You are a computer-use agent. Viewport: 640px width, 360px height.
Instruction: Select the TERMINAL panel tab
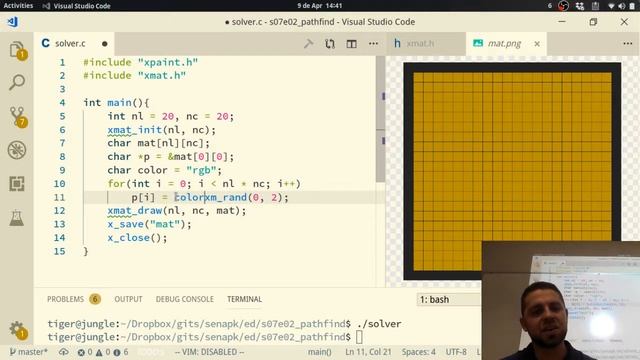[x=244, y=299]
